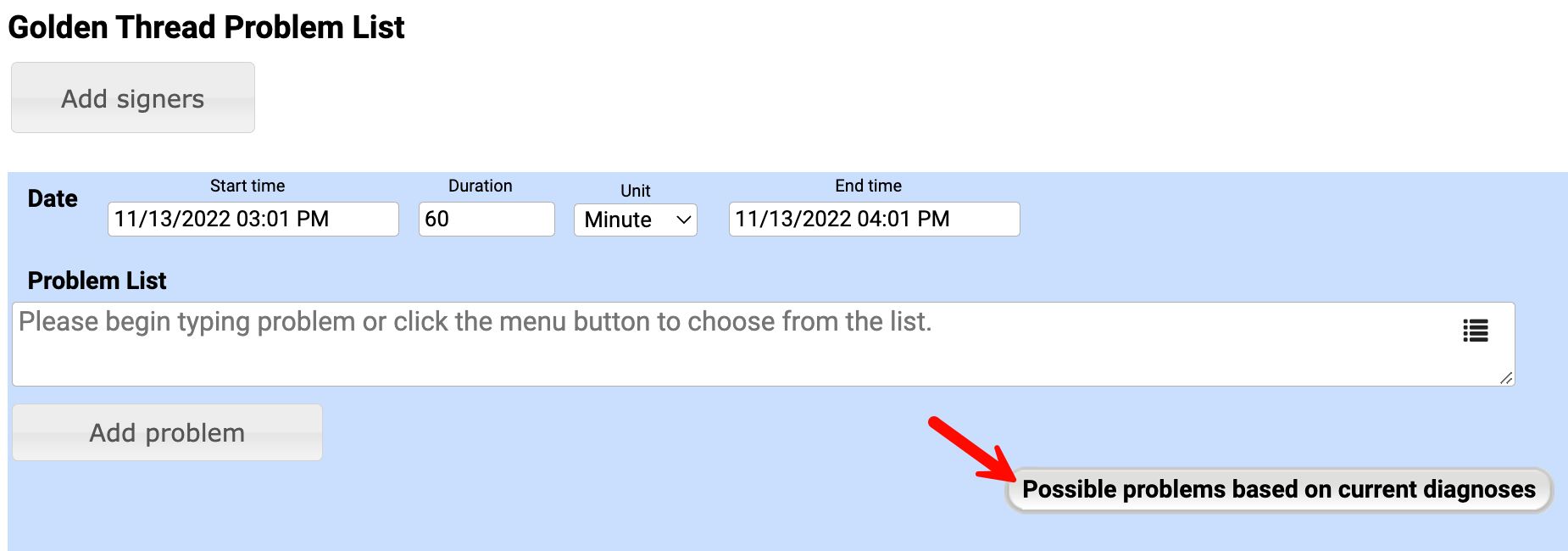The height and width of the screenshot is (551, 1568).
Task: Focus the Start time input field
Action: (253, 219)
